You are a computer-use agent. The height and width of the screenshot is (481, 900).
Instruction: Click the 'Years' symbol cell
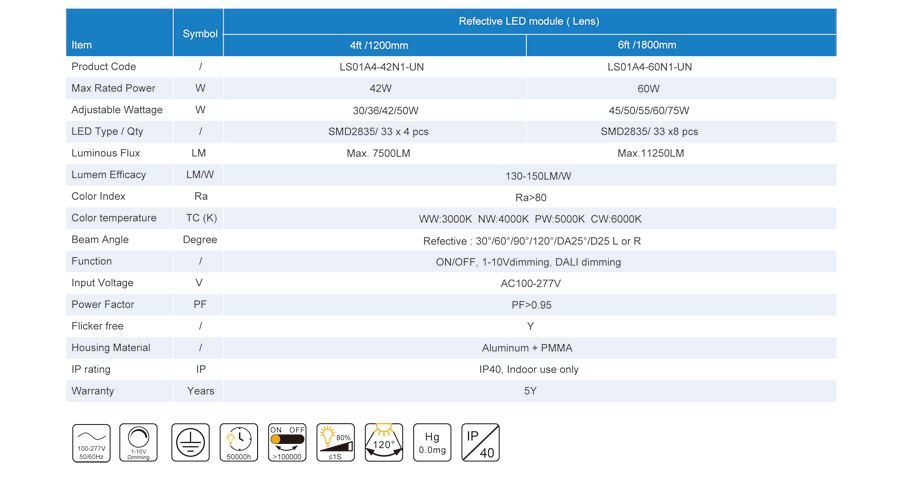(200, 391)
